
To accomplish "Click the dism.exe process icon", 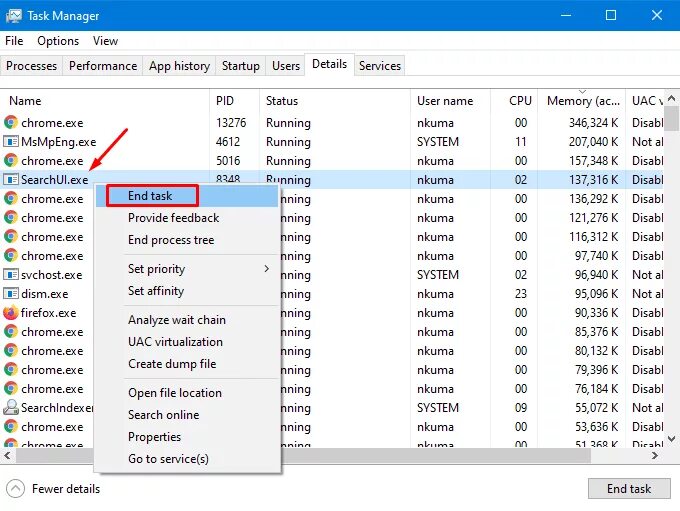I will tap(11, 293).
